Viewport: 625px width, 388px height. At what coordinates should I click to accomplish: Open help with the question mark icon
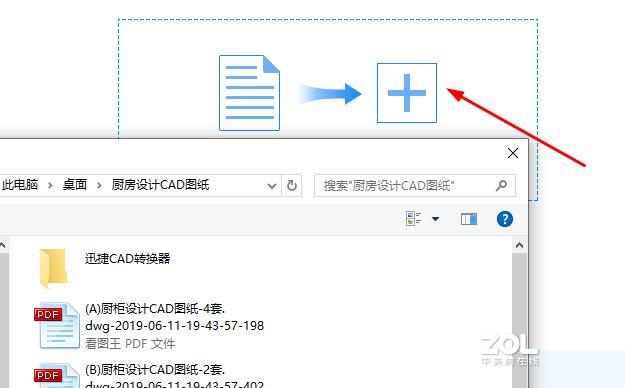click(505, 219)
